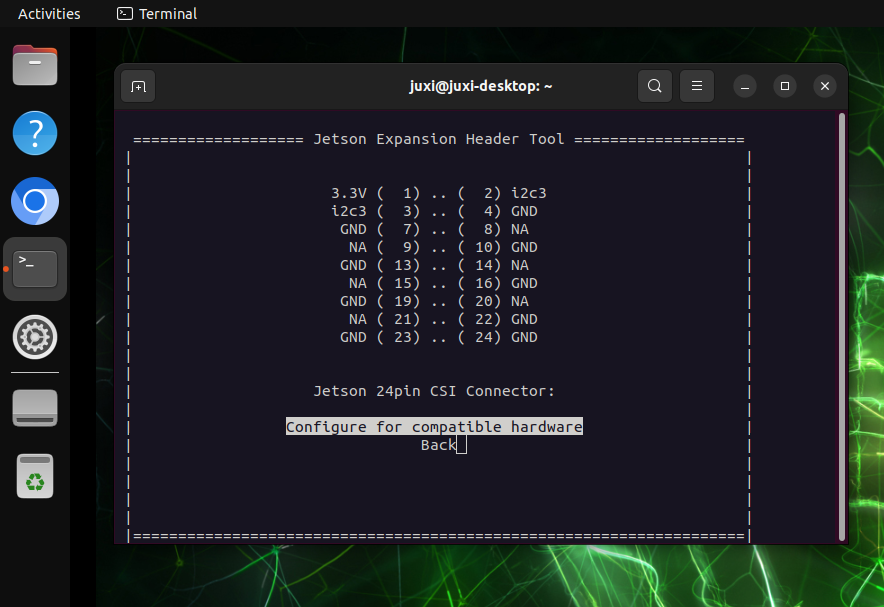Click the juxi@juxi-desktop title text

coord(481,86)
